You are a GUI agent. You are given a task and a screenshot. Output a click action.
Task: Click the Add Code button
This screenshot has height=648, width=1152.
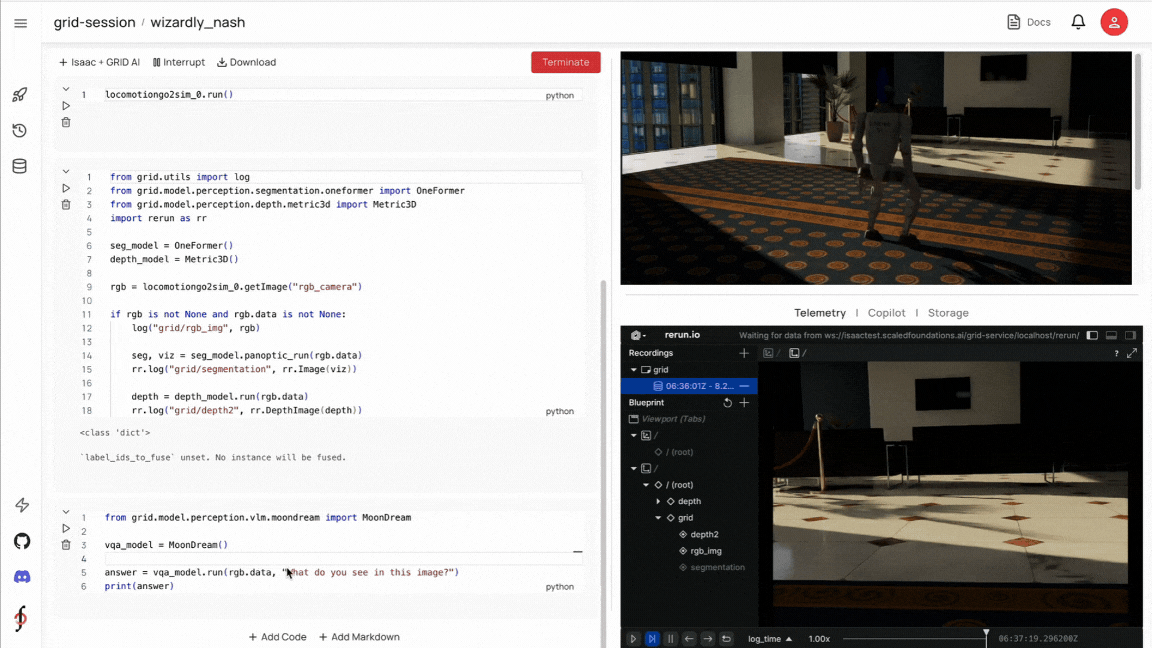[x=278, y=637]
